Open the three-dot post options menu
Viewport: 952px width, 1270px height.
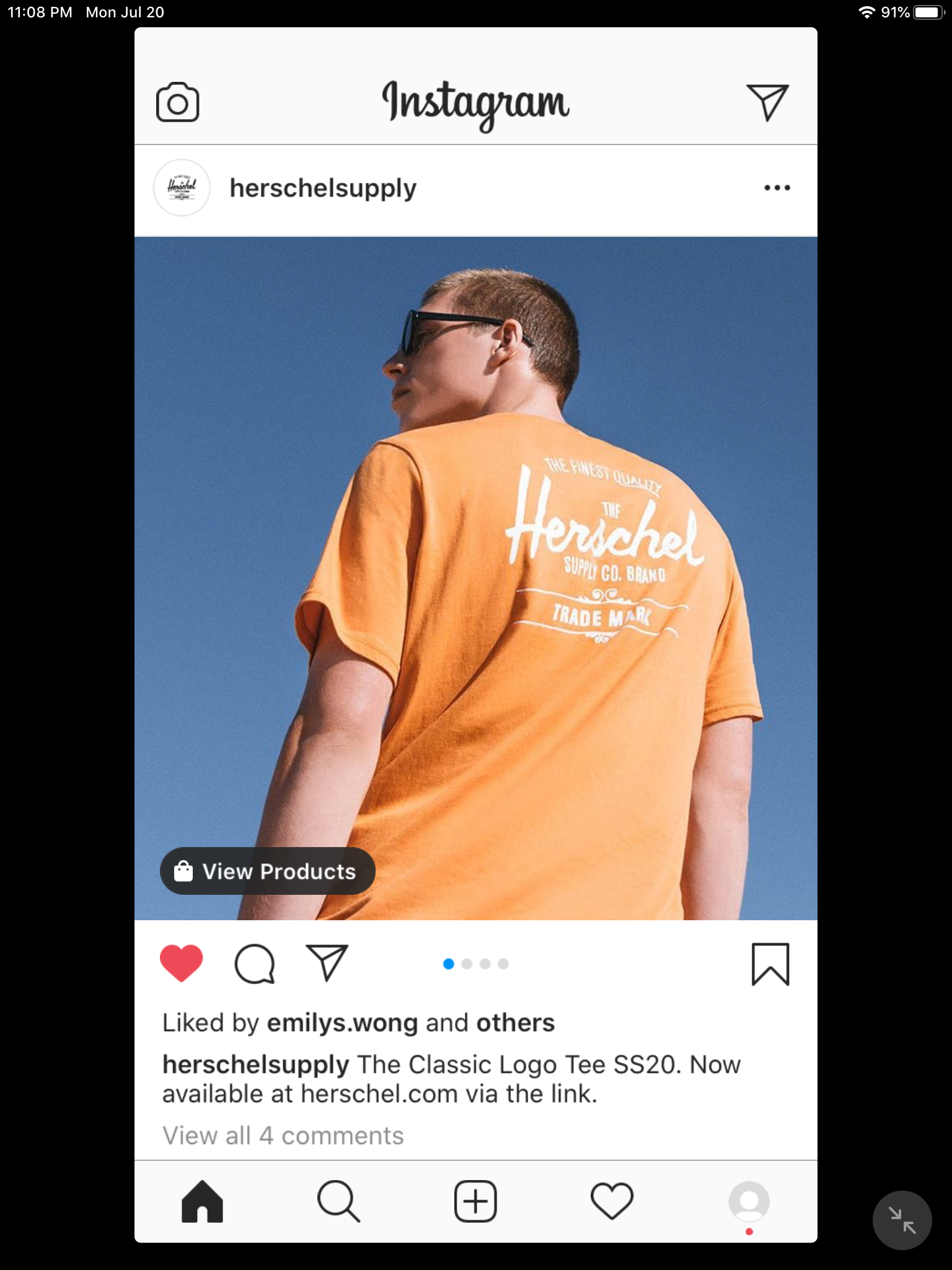click(777, 187)
